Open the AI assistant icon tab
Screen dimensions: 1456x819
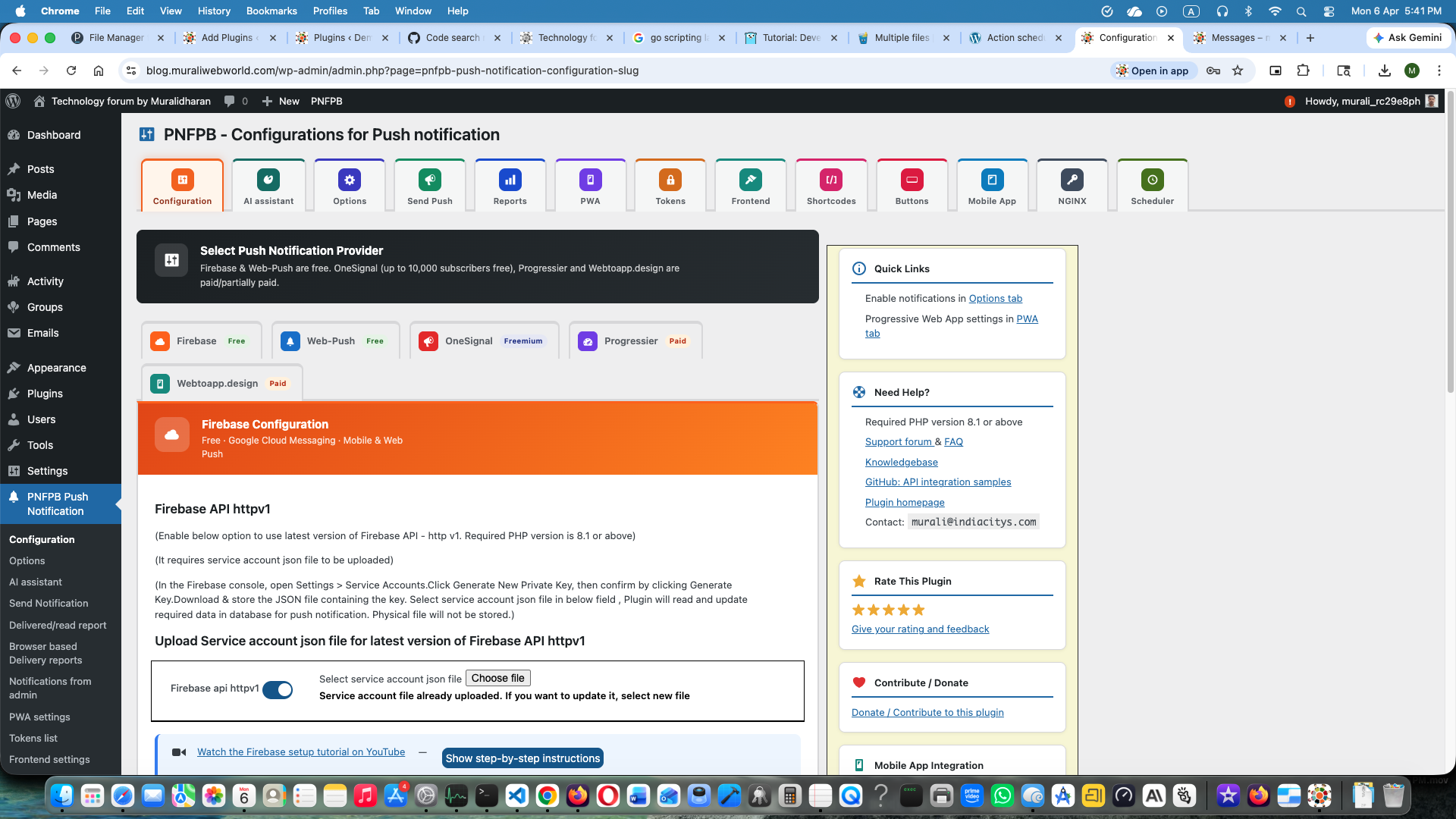pyautogui.click(x=268, y=186)
